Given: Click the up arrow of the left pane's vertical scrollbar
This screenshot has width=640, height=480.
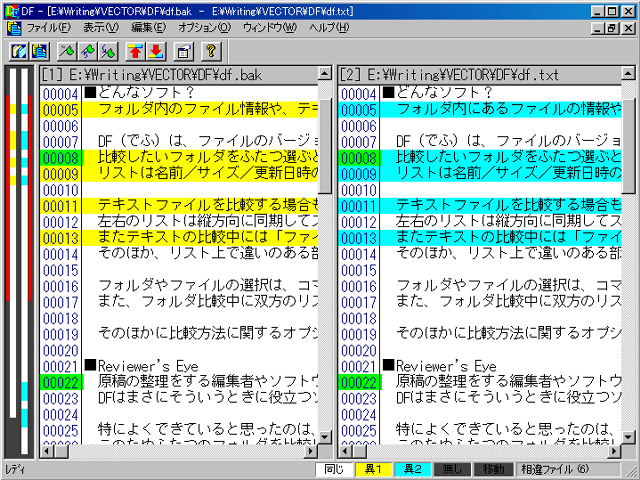Looking at the screenshot, I should 325,73.
